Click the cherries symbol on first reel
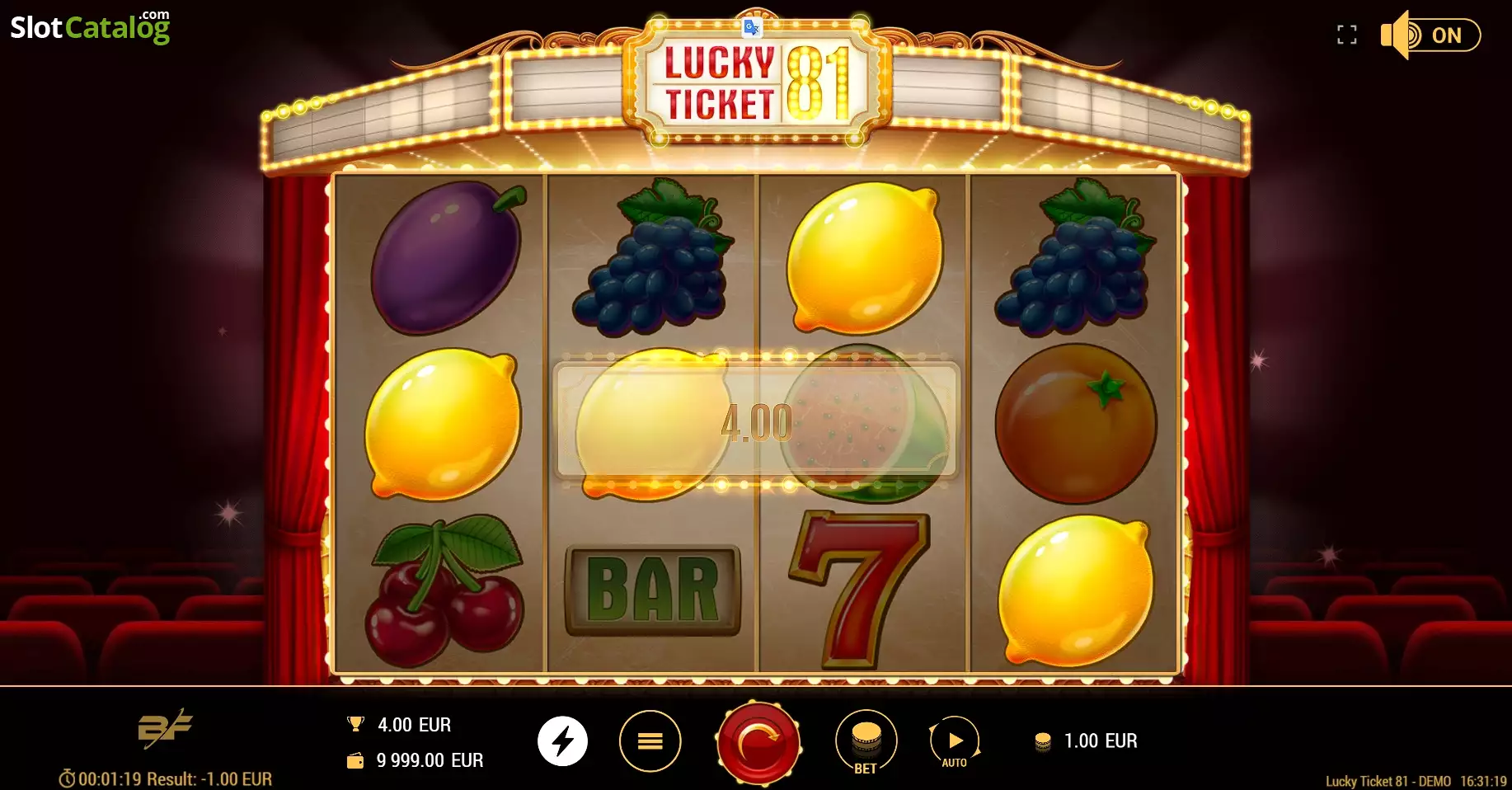1512x790 pixels. [444, 590]
